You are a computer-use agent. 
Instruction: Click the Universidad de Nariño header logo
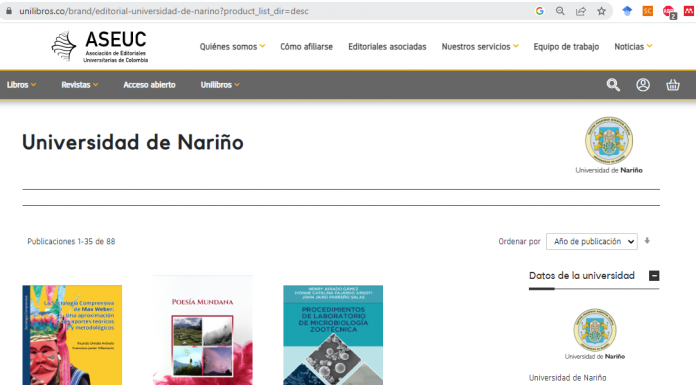[609, 145]
